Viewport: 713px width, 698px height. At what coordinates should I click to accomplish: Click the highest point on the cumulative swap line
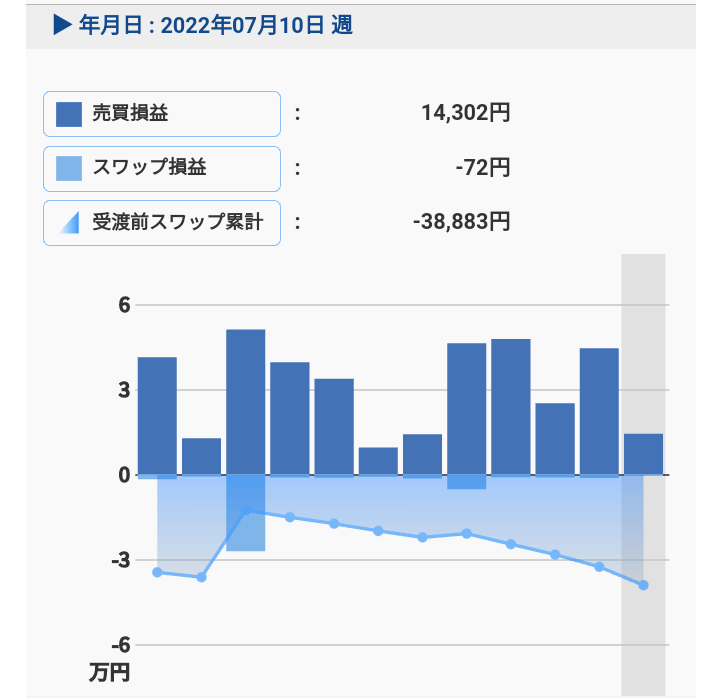(245, 511)
